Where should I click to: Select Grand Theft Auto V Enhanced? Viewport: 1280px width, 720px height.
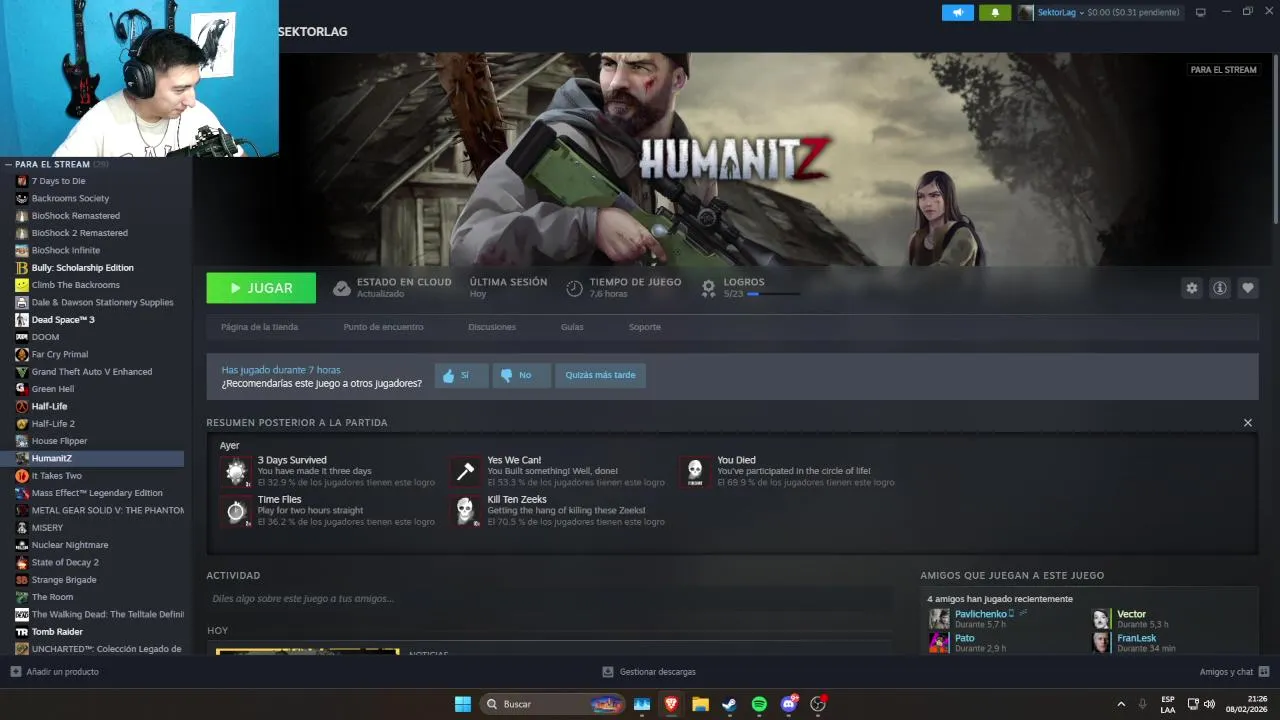pos(92,372)
